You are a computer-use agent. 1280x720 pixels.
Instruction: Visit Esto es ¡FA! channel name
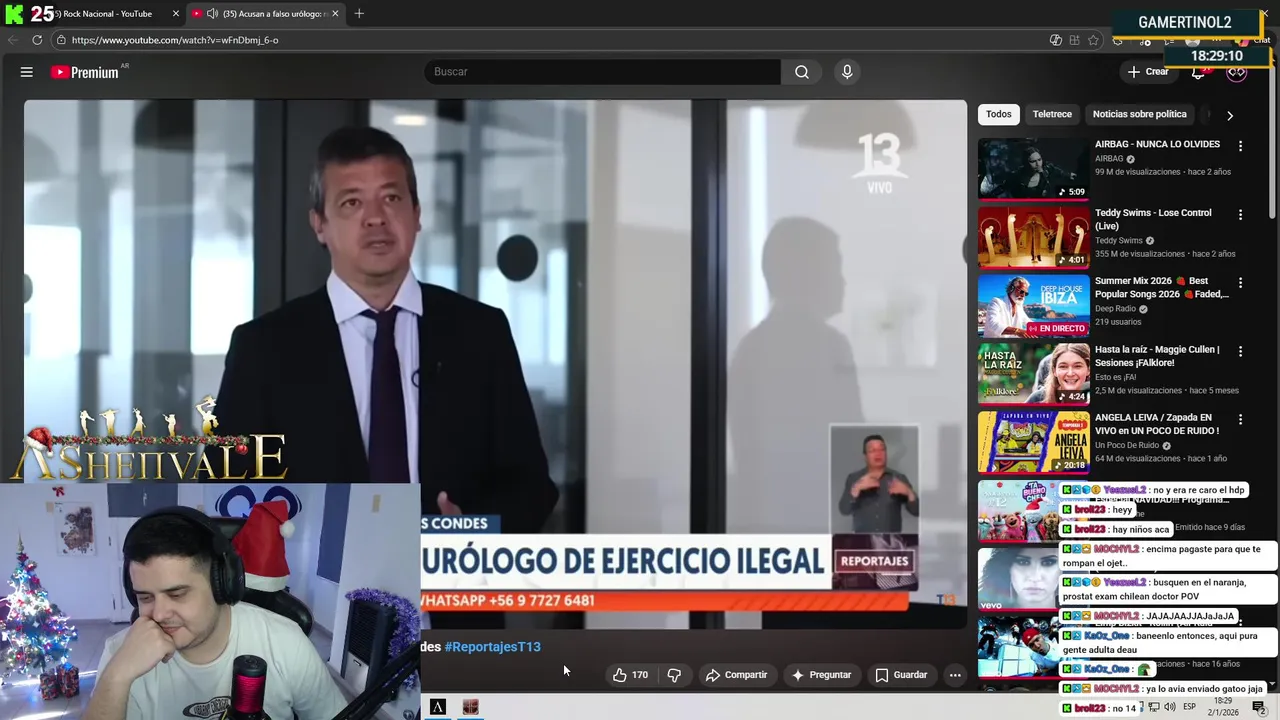1116,377
